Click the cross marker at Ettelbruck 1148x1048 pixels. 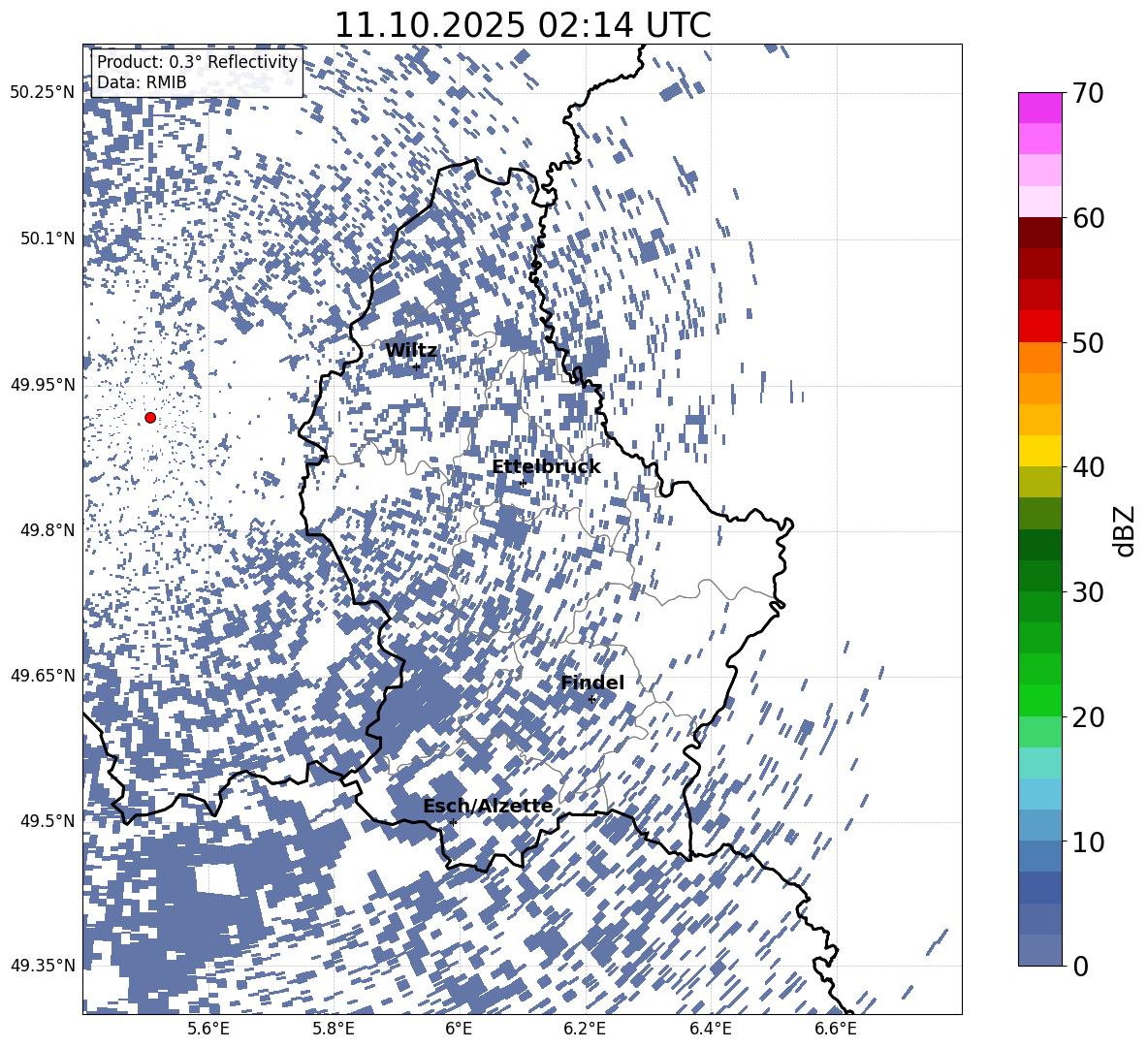522,484
